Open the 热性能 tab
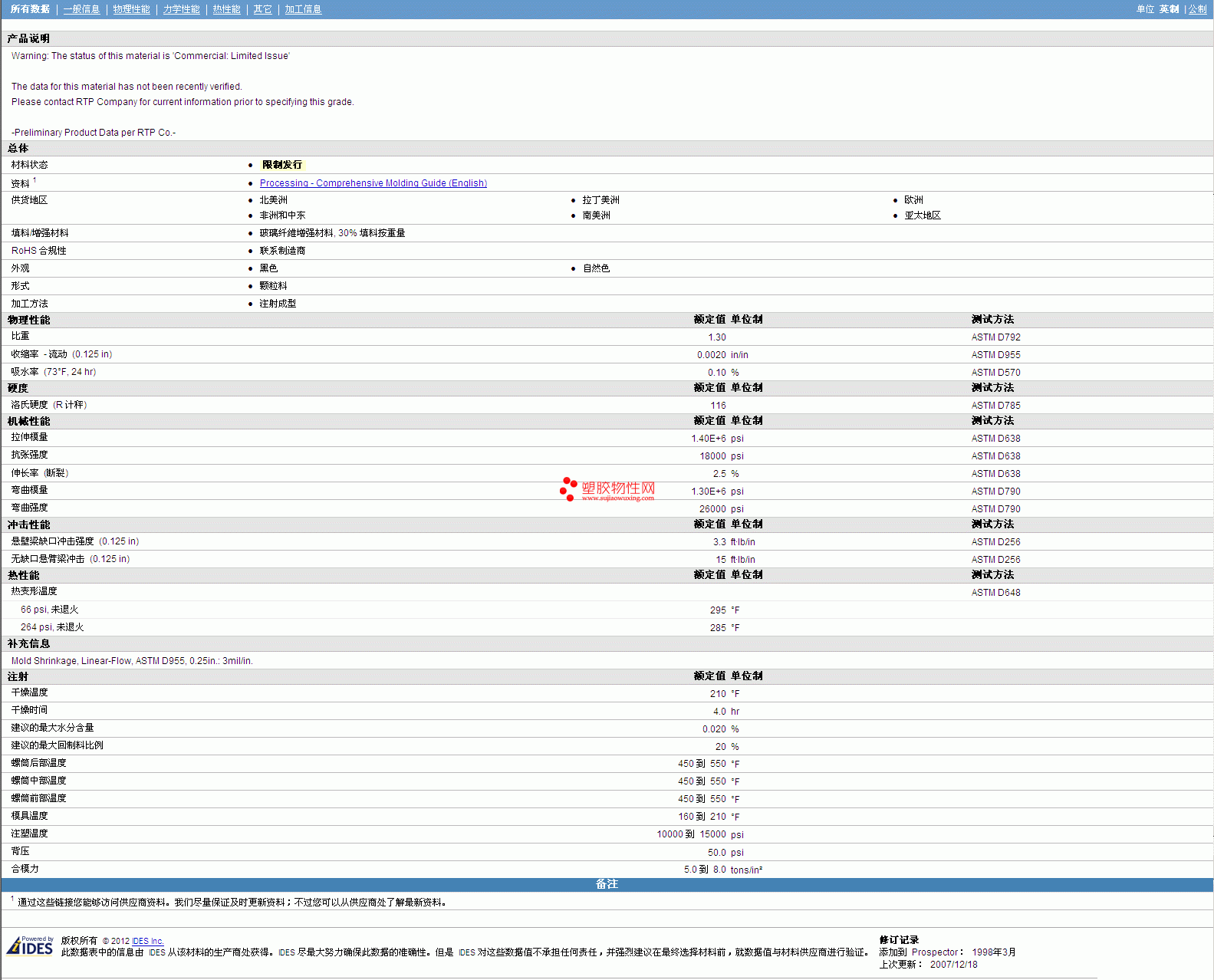1214x980 pixels. pos(226,9)
